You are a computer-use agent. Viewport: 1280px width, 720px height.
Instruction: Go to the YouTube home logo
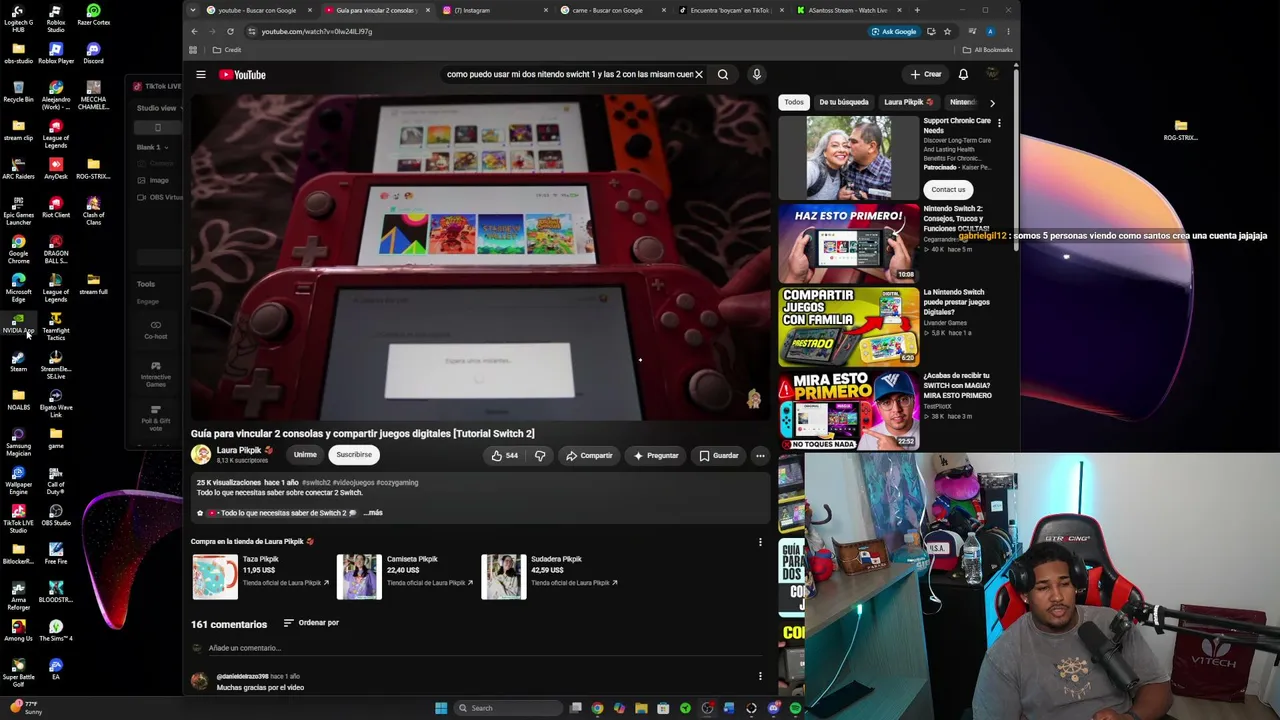[x=242, y=74]
